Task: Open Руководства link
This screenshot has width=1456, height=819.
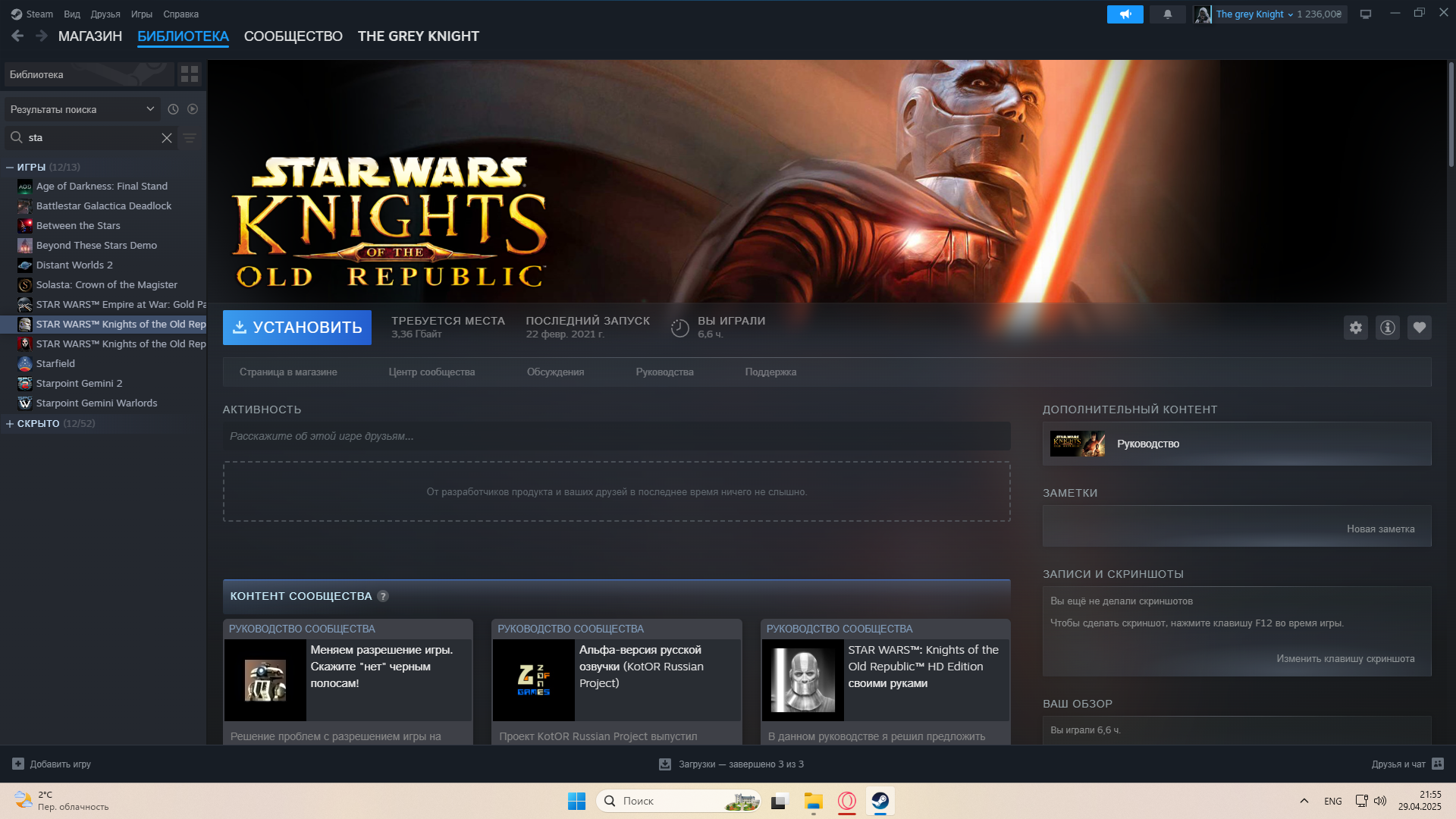Action: click(664, 372)
